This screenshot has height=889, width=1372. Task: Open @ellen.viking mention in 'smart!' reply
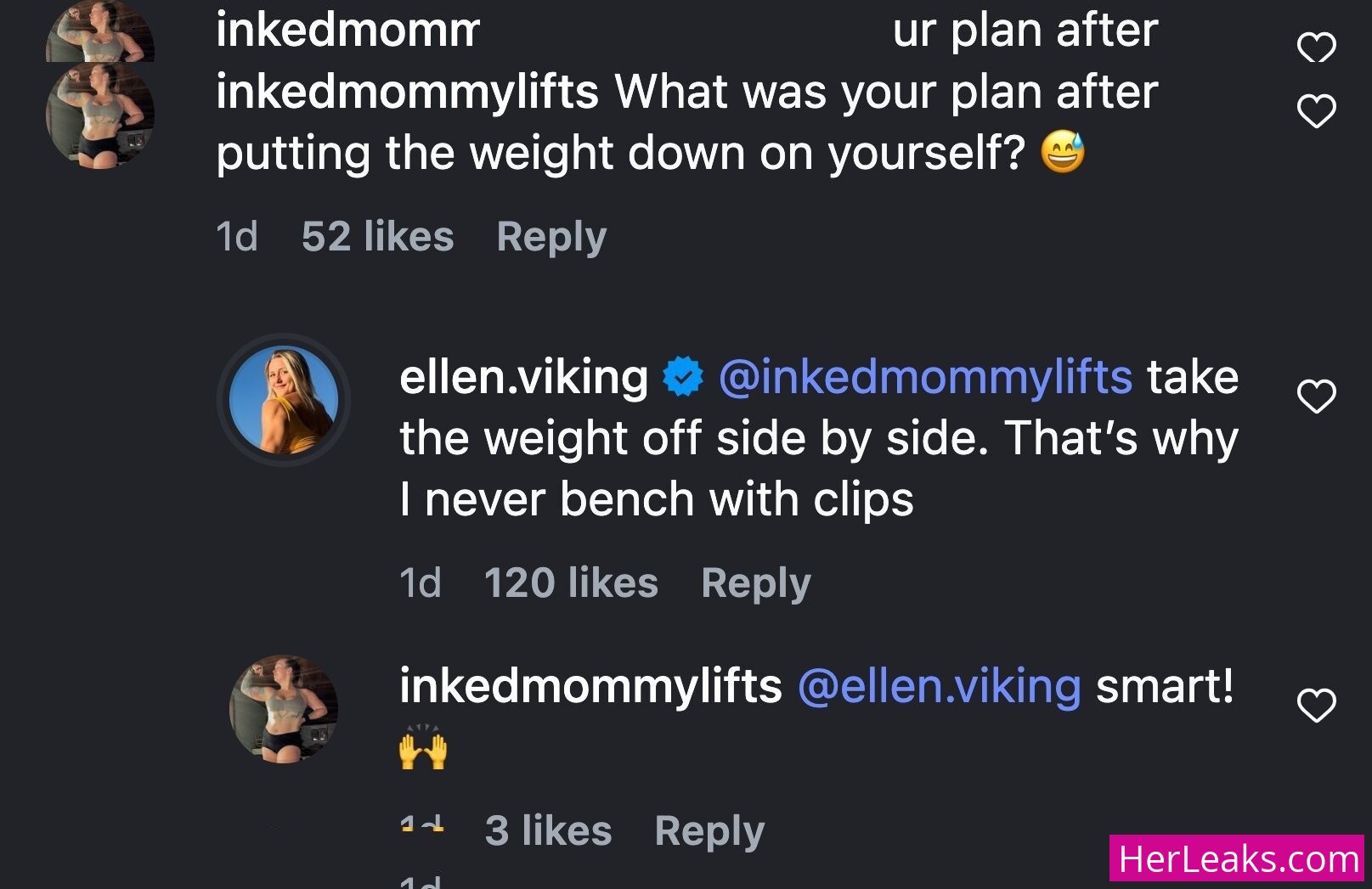tap(940, 687)
